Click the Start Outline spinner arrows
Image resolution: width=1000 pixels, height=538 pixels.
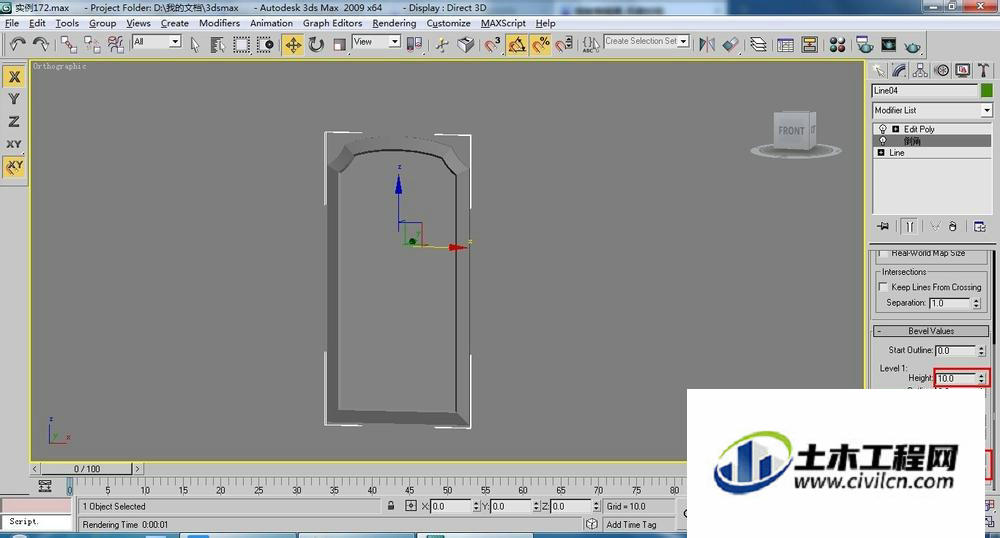[982, 351]
